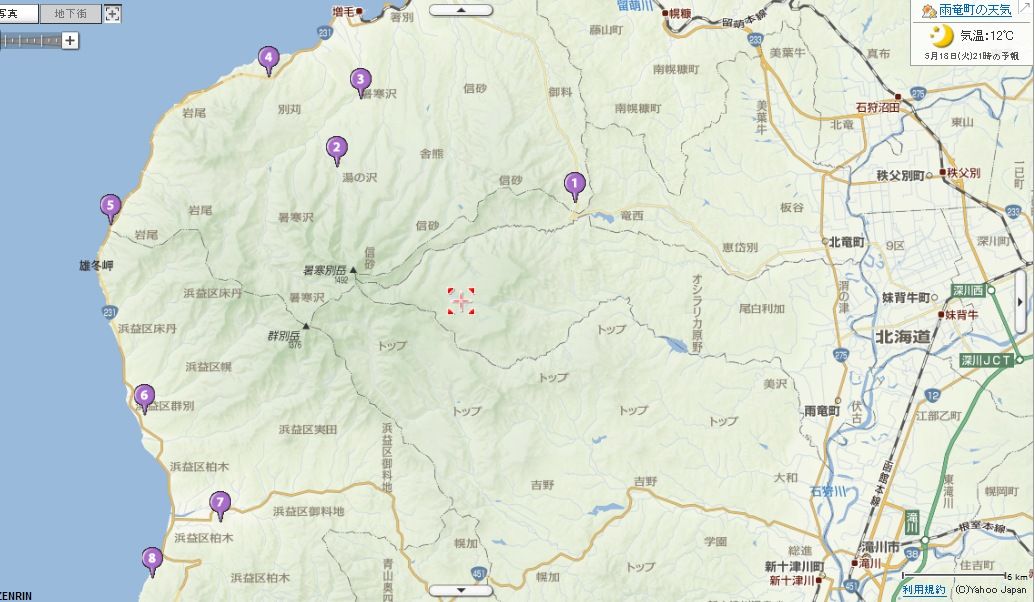Click purple map pin number 7

click(220, 505)
